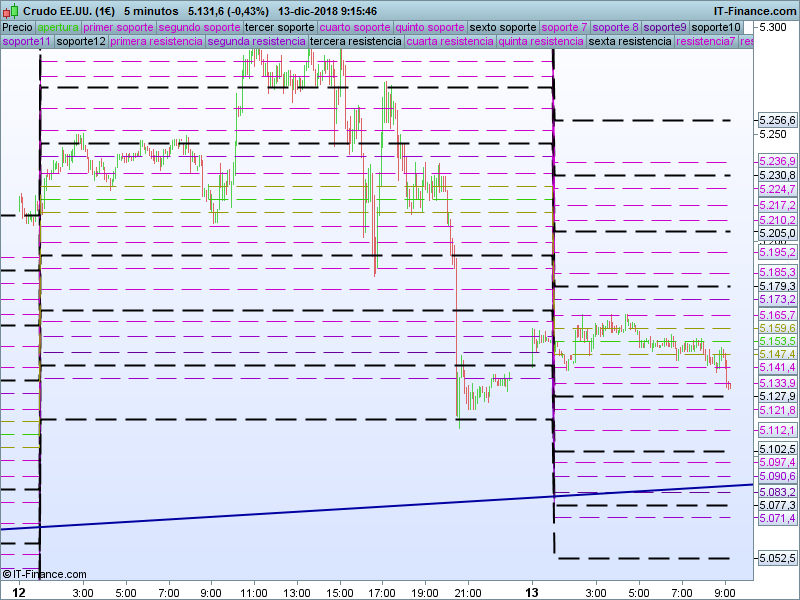Screen dimensions: 800x600
Task: Select the soporte 7 legend label
Action: pos(564,28)
